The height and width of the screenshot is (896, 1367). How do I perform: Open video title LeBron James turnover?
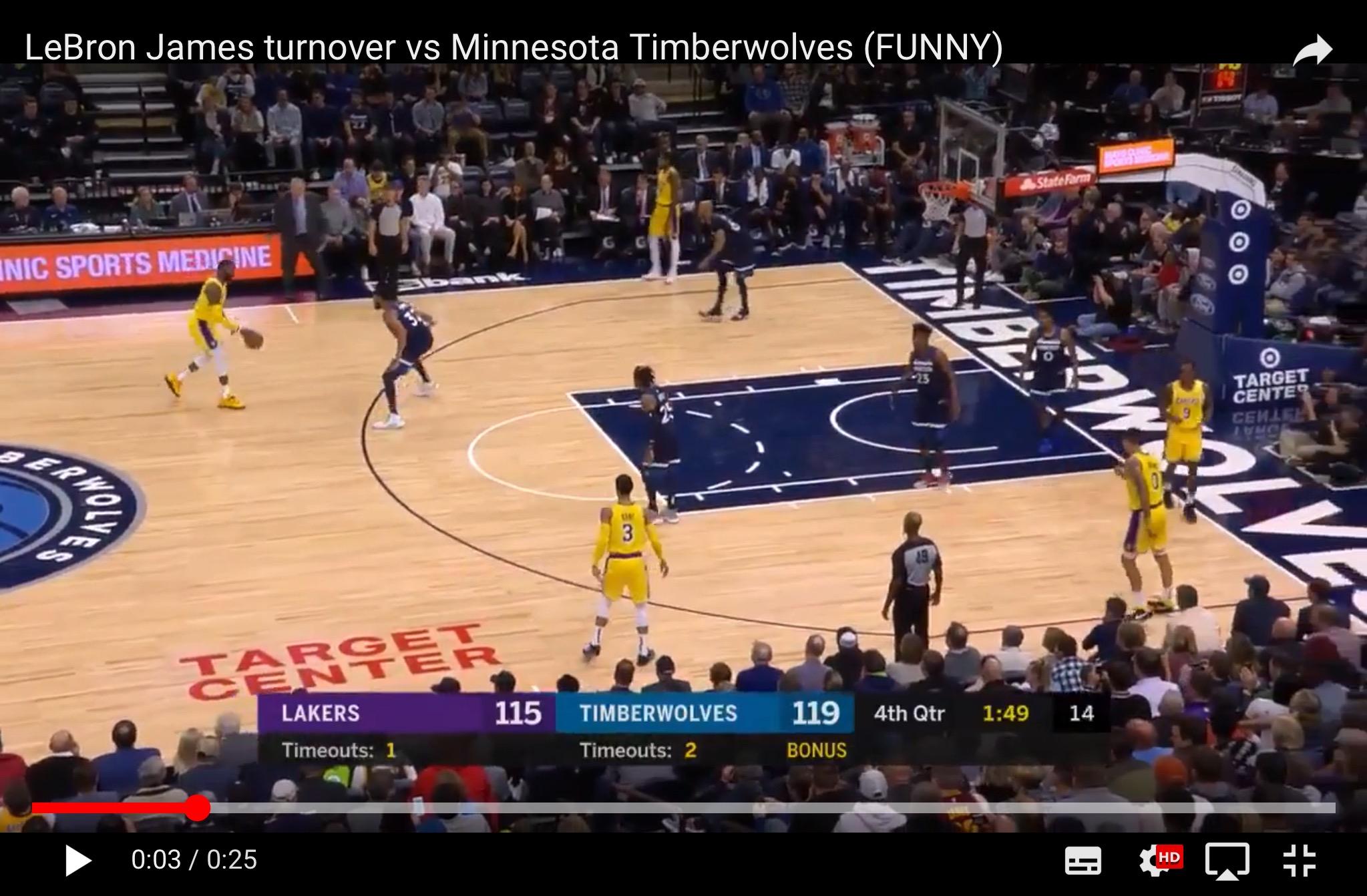click(514, 47)
